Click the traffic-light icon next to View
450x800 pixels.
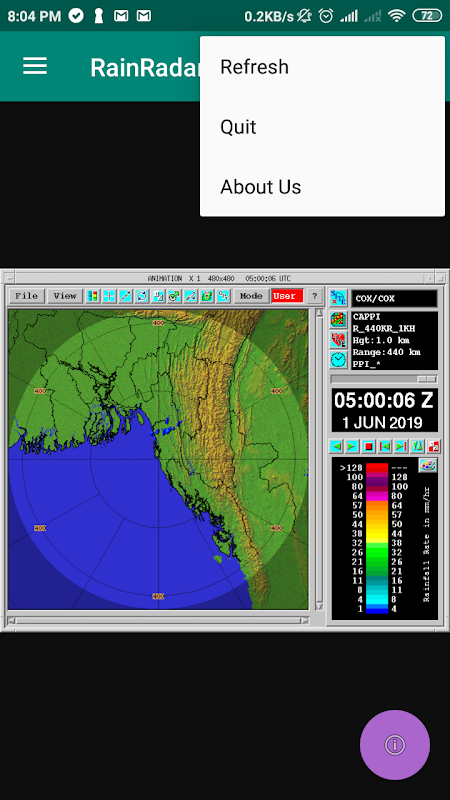92,296
